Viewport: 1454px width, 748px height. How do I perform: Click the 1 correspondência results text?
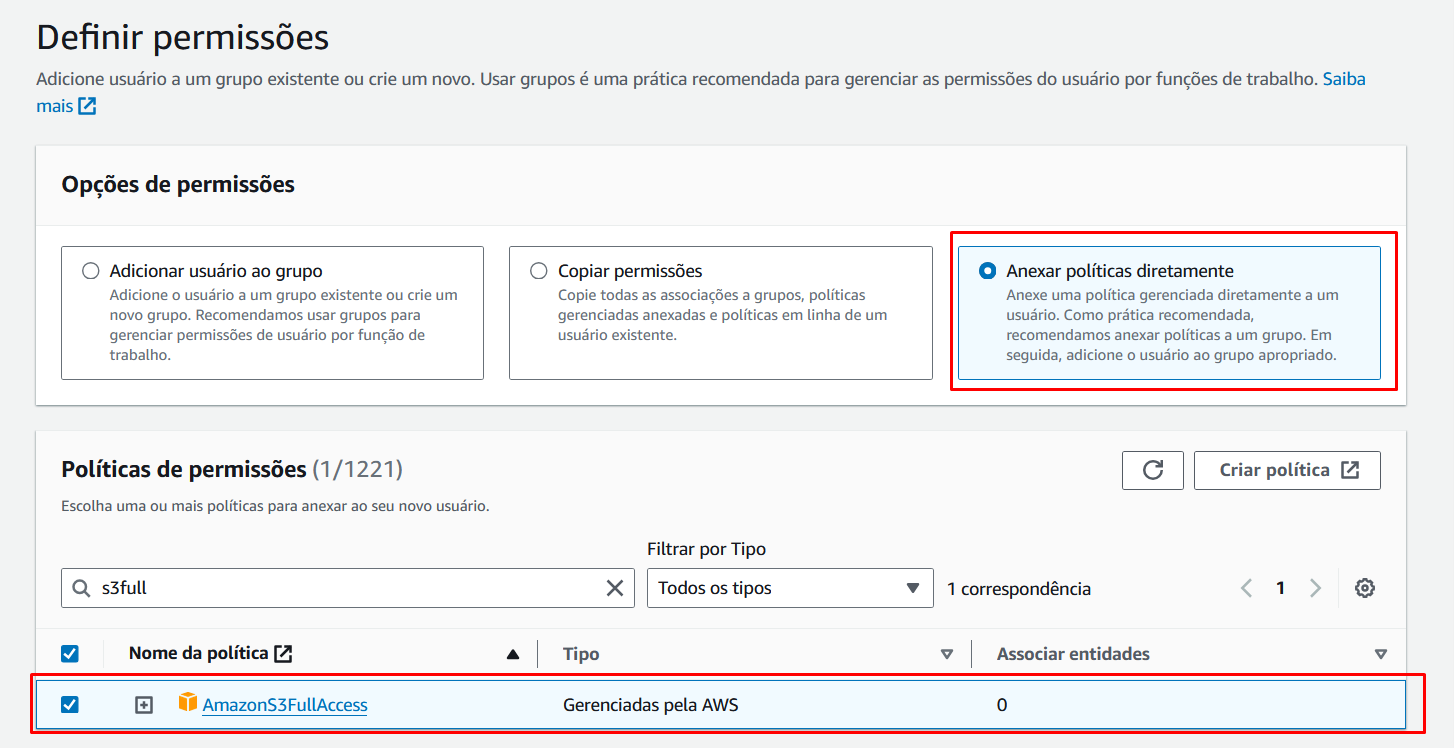click(1019, 589)
